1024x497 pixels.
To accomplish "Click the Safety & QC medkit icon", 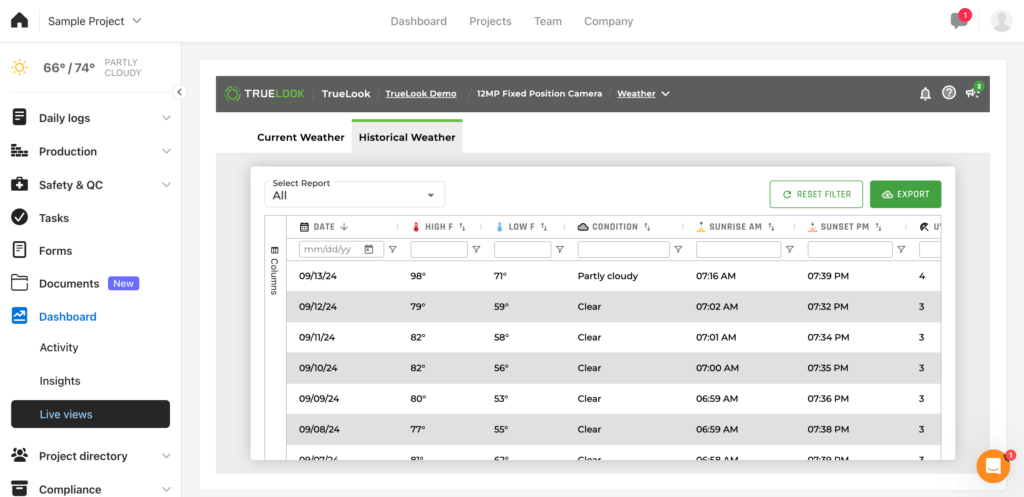I will [20, 184].
